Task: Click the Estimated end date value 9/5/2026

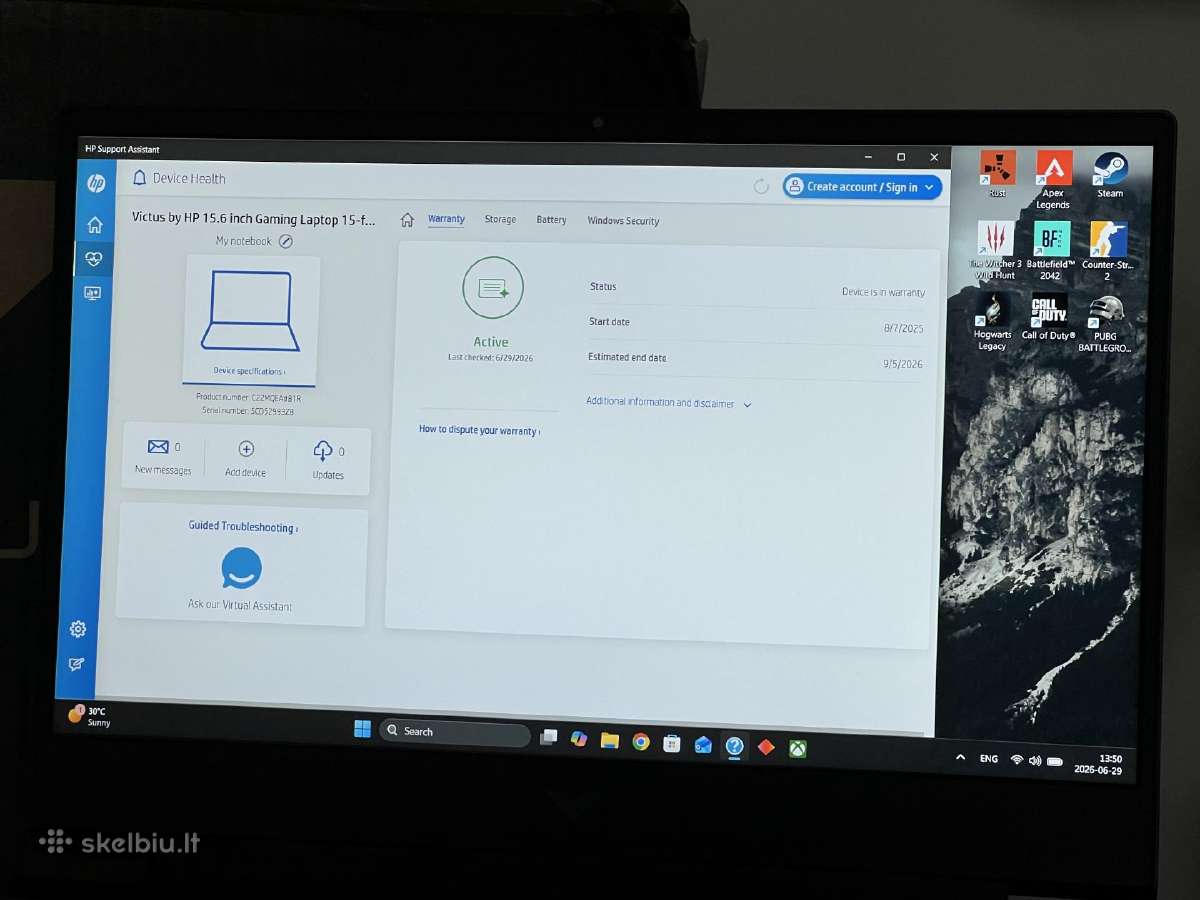Action: (902, 364)
